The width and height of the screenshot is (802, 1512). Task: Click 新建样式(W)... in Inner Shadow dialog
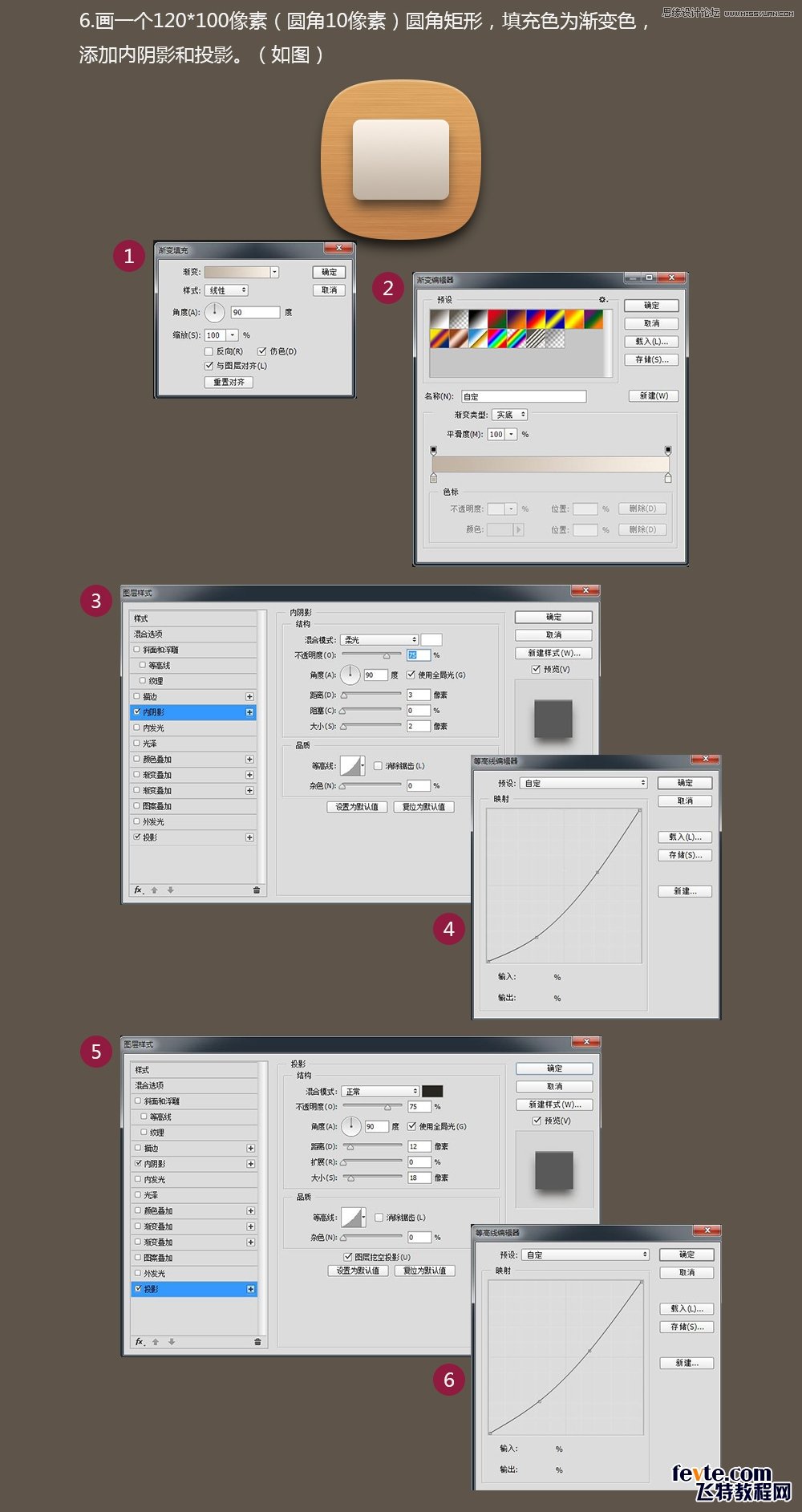click(x=553, y=653)
